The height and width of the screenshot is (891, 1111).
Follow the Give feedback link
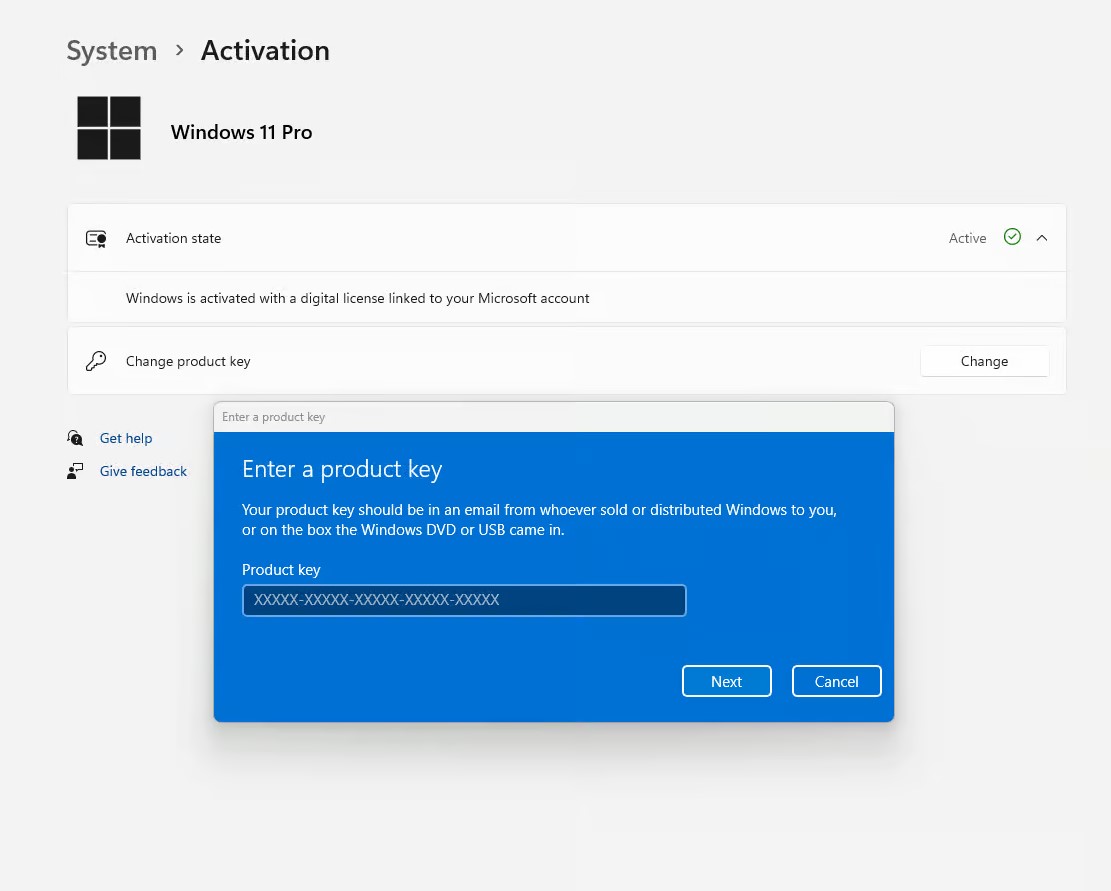[143, 471]
